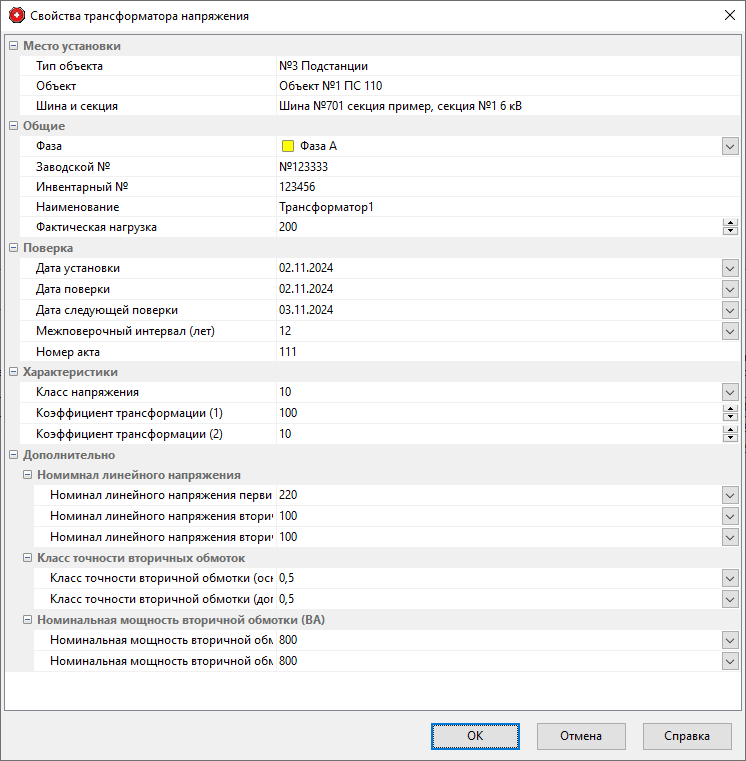Click Фактическая нагрузка spinner control

pyautogui.click(x=730, y=227)
